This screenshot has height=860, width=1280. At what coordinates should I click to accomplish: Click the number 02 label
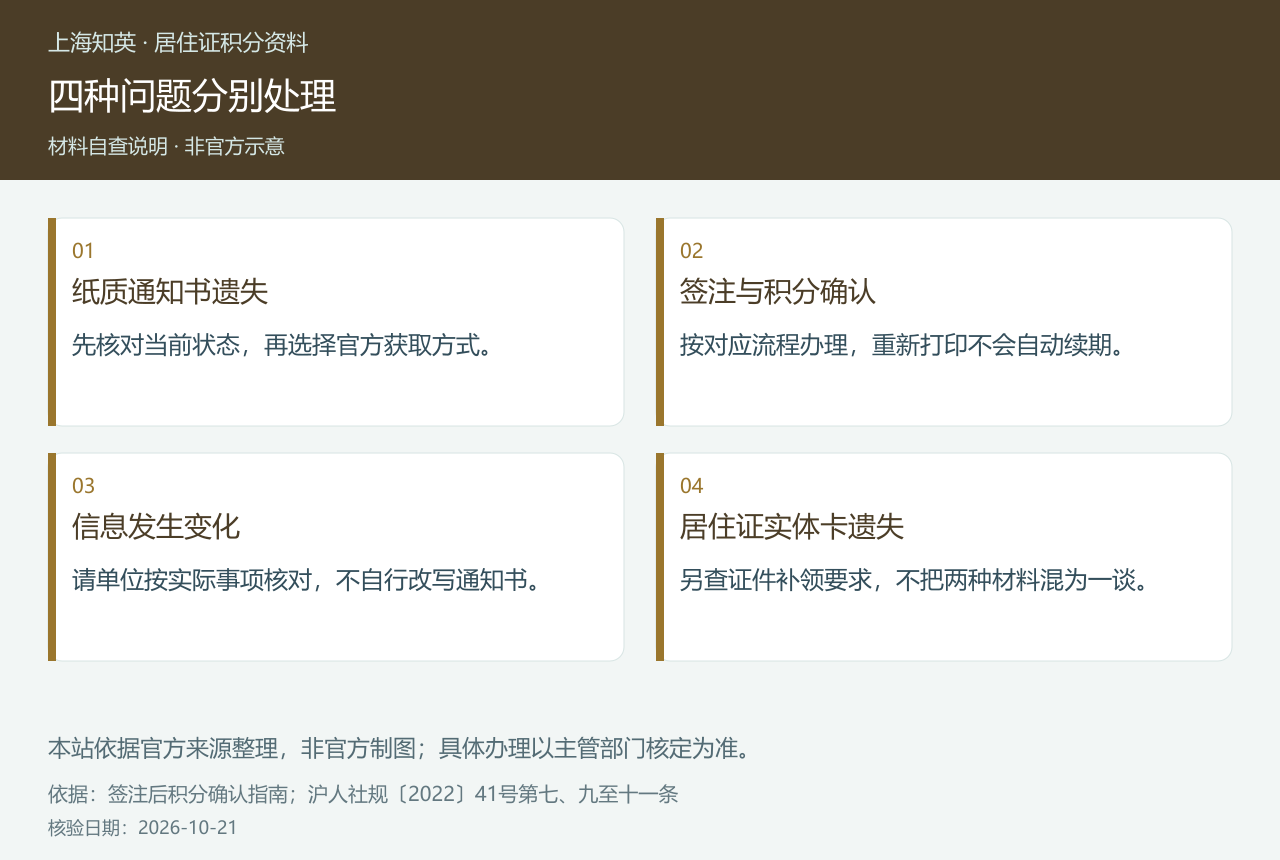(x=692, y=251)
